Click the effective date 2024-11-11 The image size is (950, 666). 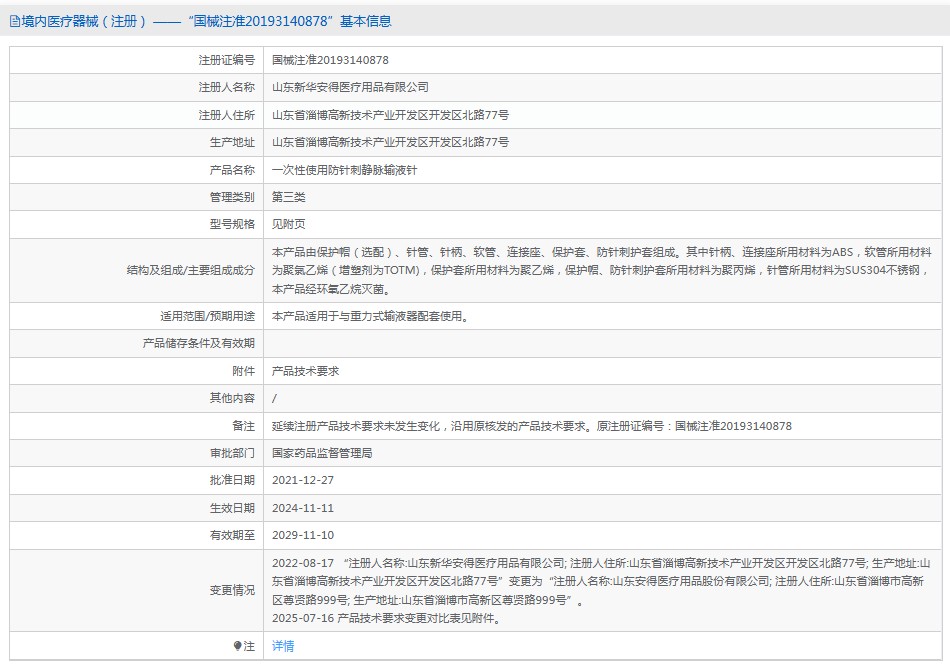pyautogui.click(x=303, y=508)
